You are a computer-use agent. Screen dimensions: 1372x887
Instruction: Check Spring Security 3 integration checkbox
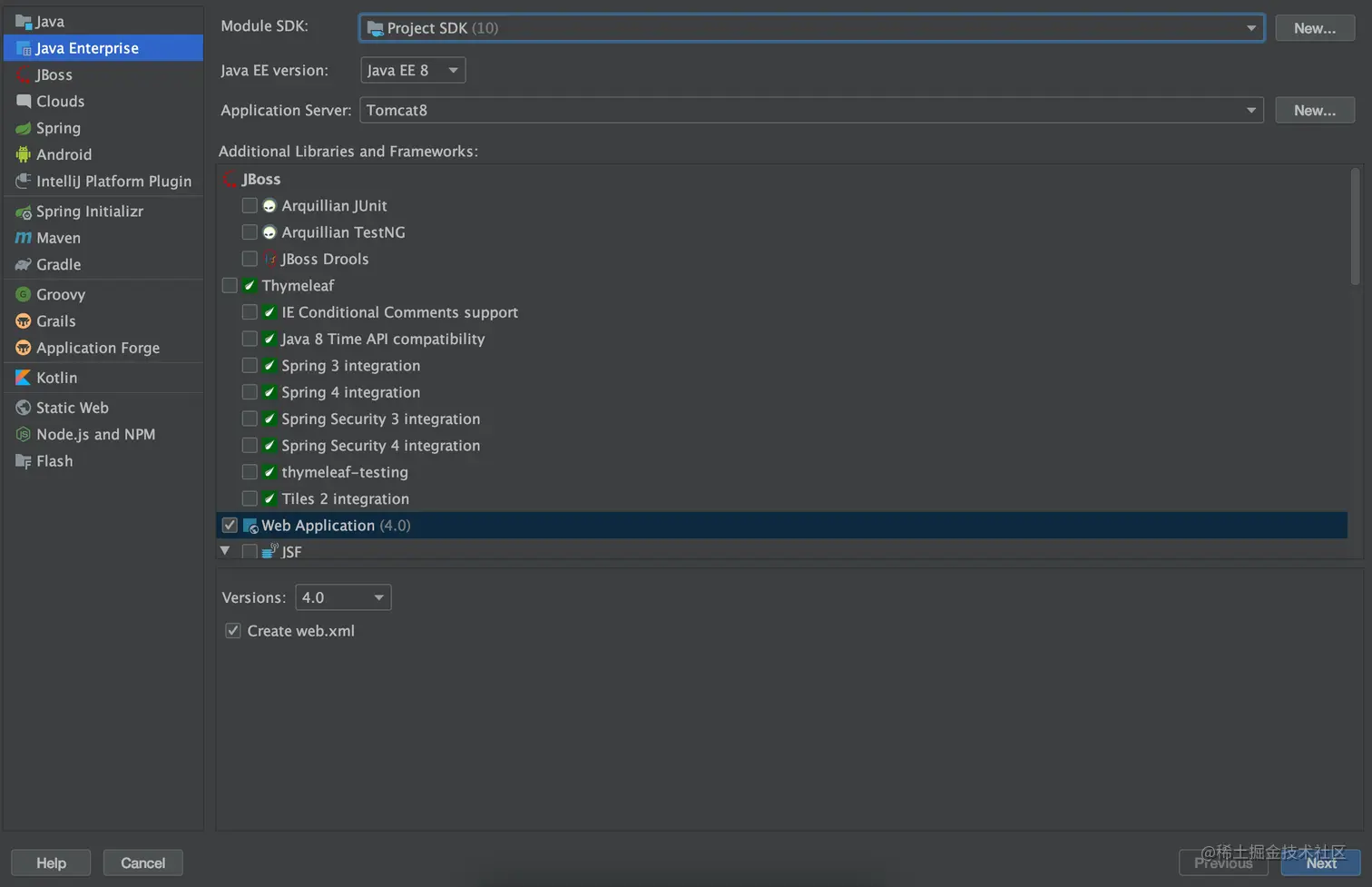pyautogui.click(x=250, y=419)
